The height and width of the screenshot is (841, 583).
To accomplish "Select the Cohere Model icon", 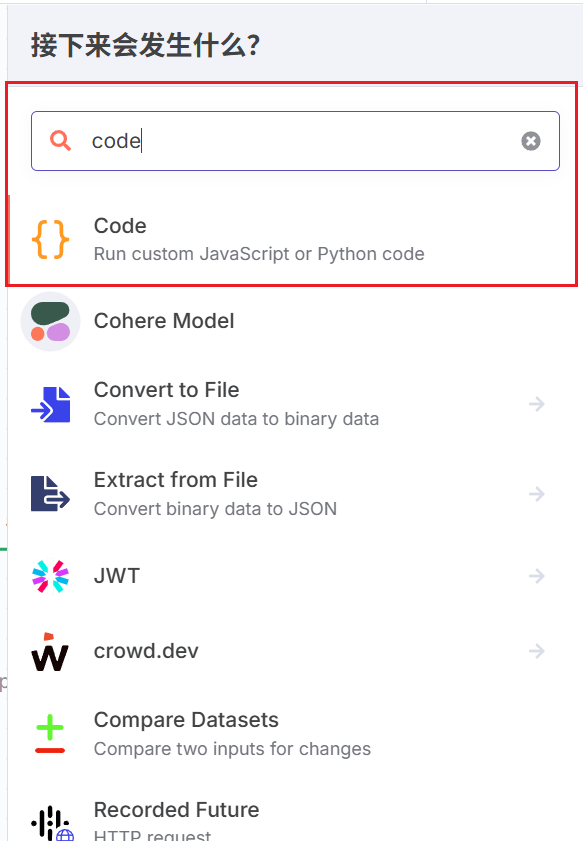I will [50, 322].
